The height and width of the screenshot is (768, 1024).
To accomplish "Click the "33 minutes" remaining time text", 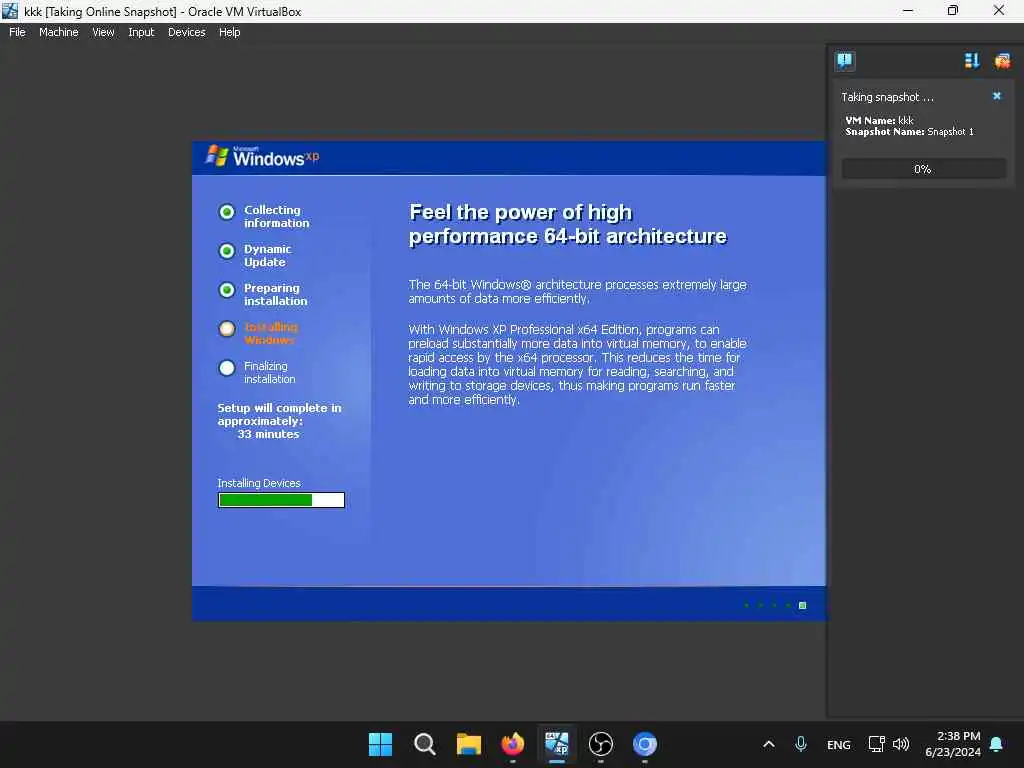I will 268,434.
